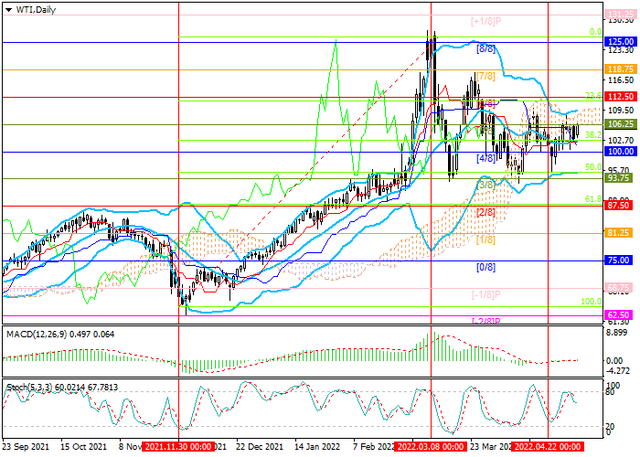Image resolution: width=640 pixels, height=457 pixels.
Task: Click the 2022.04.22 00:00 date marker
Action: [x=549, y=449]
